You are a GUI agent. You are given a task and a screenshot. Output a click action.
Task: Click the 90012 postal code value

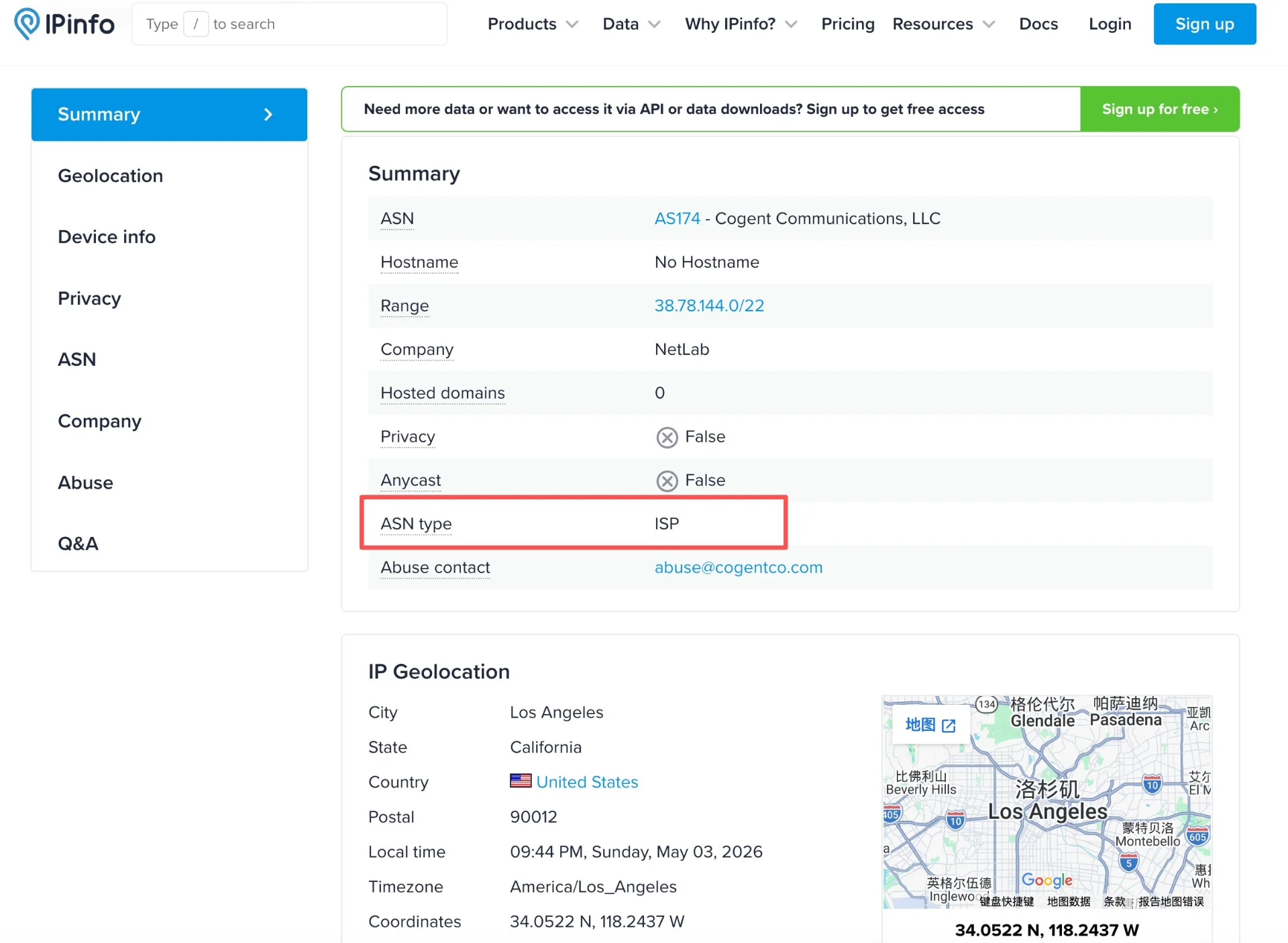(533, 817)
